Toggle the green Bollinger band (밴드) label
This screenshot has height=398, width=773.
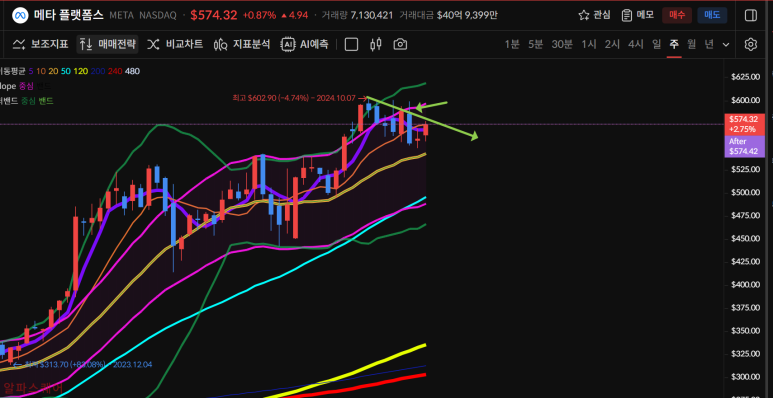pyautogui.click(x=46, y=101)
